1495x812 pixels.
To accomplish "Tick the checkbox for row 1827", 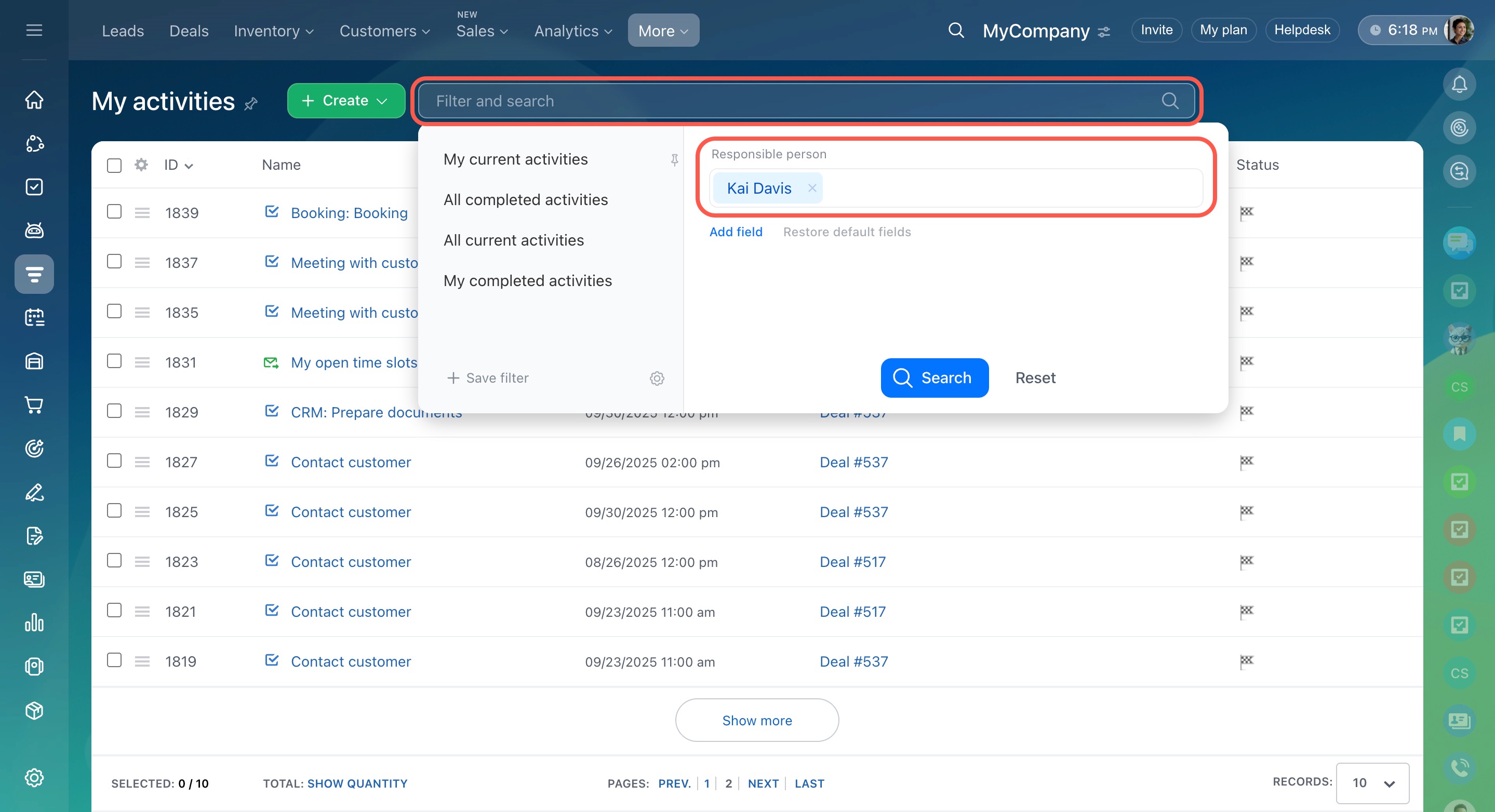I will point(114,461).
